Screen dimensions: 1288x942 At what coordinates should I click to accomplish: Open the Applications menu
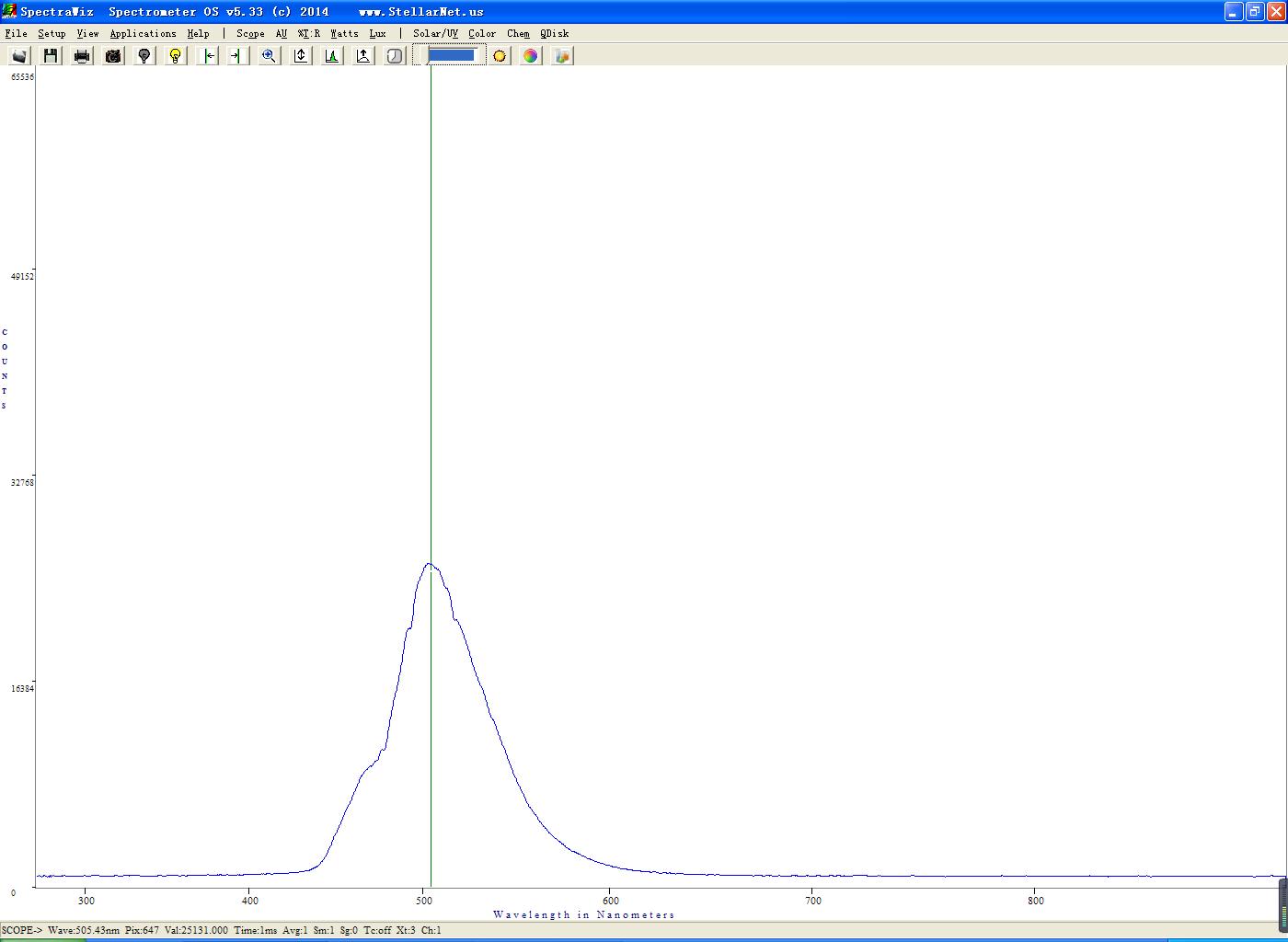(x=143, y=33)
